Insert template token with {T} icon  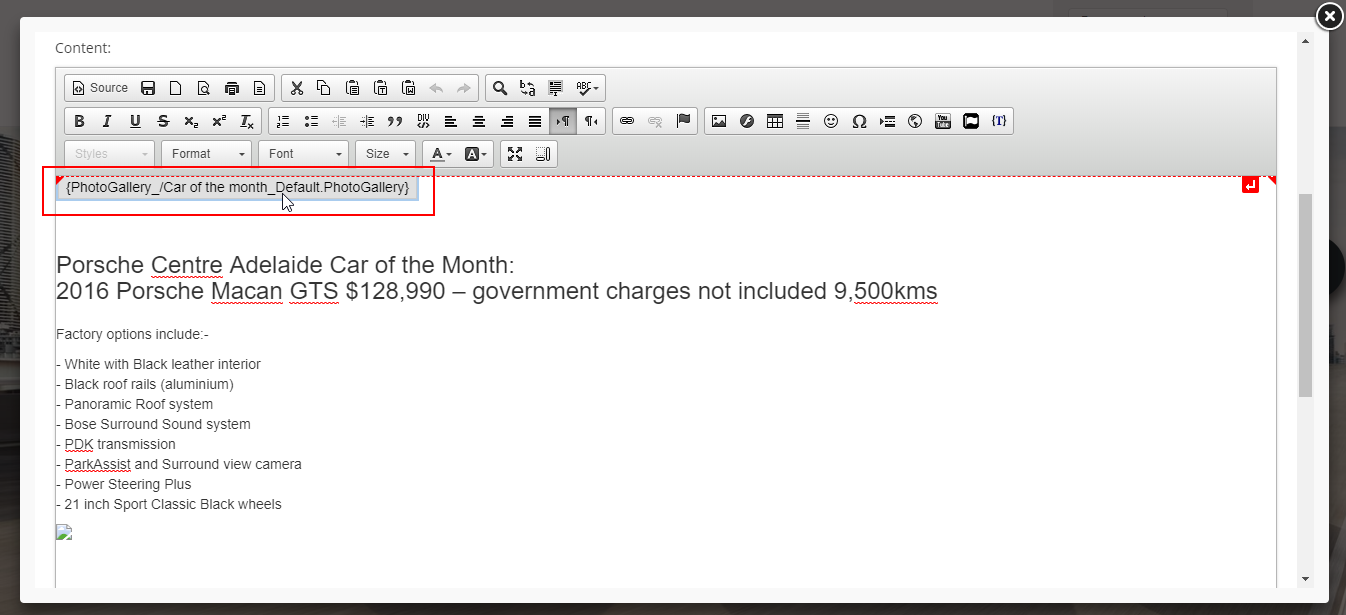[998, 121]
